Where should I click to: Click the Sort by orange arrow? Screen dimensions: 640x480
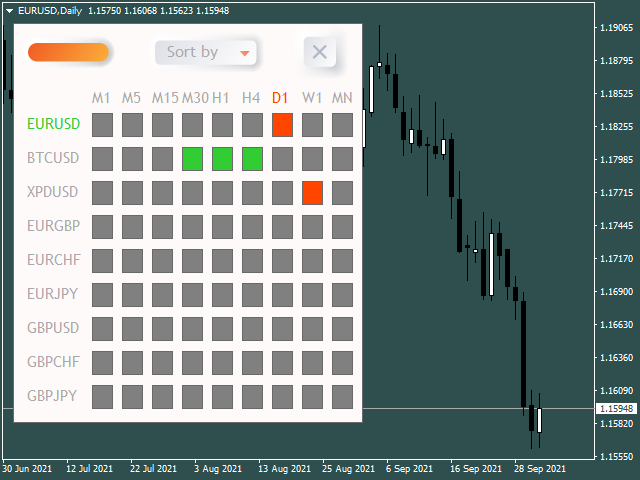click(245, 53)
